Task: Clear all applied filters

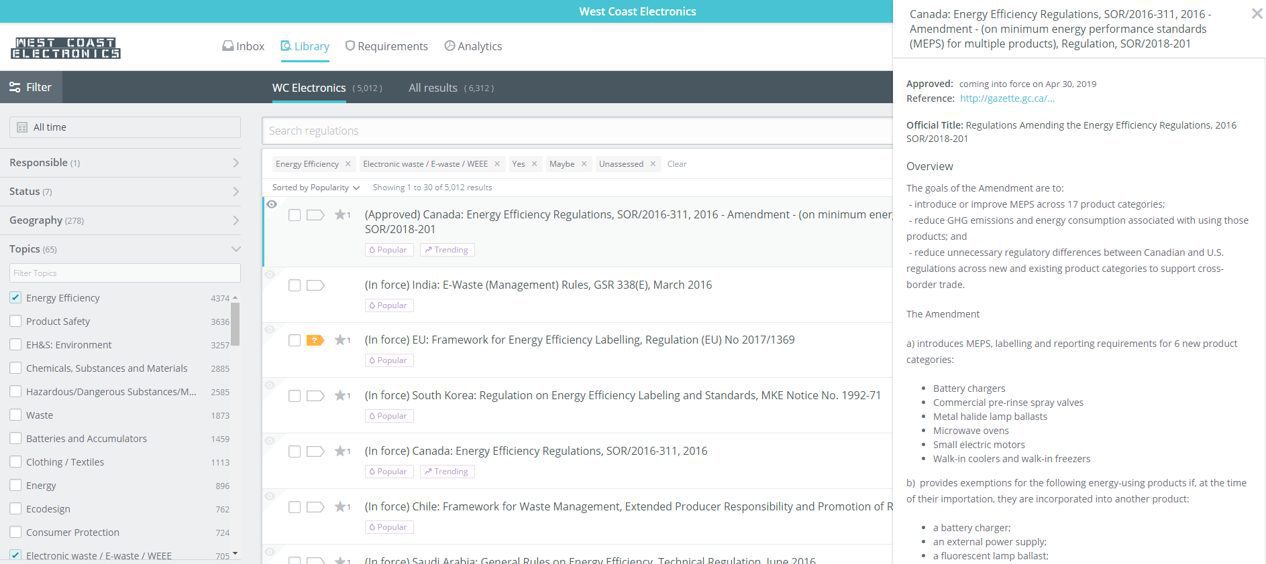Action: pyautogui.click(x=677, y=164)
